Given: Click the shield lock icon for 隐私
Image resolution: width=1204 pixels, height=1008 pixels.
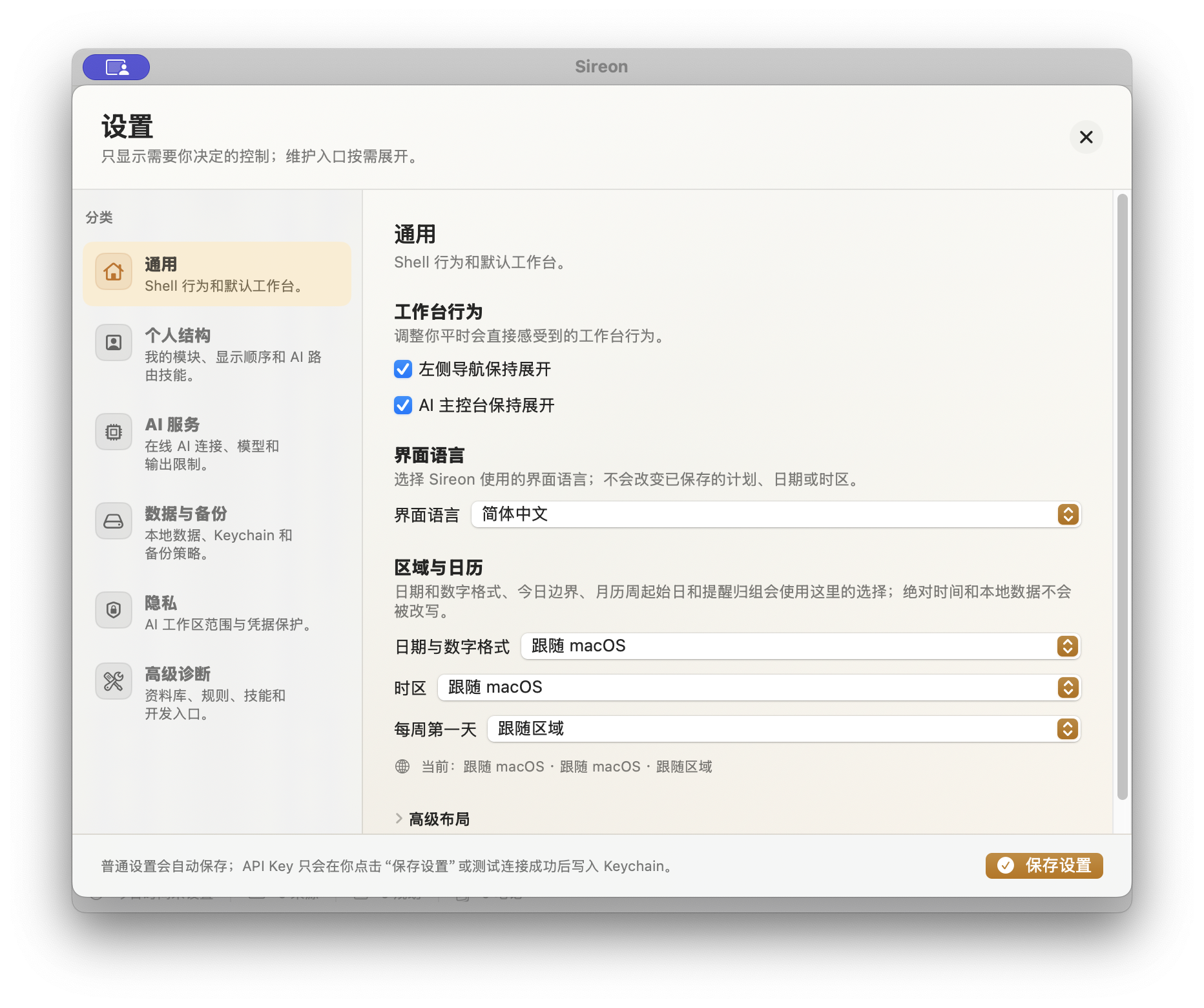Looking at the screenshot, I should click(114, 610).
